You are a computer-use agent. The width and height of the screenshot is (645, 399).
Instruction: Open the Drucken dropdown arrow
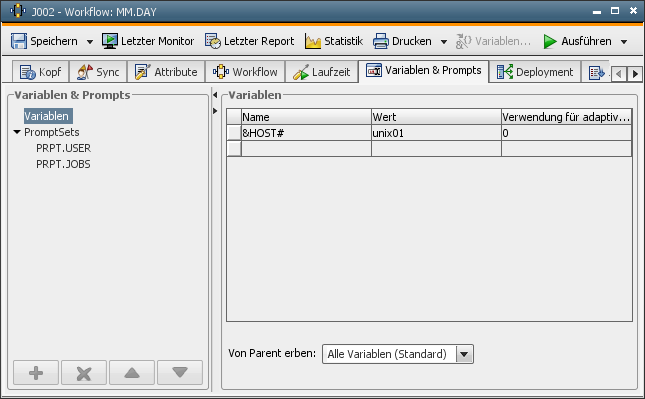pyautogui.click(x=443, y=42)
